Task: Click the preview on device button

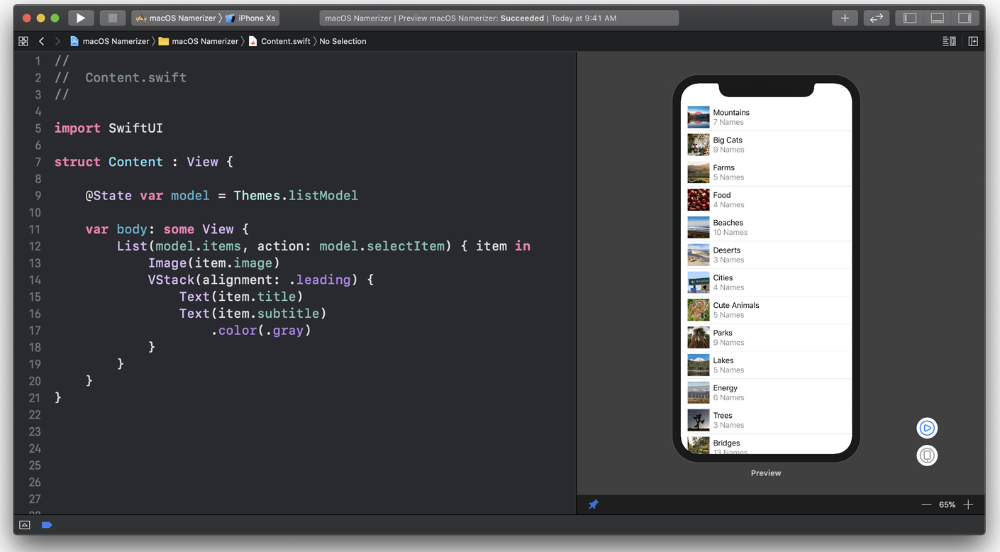Action: [927, 456]
